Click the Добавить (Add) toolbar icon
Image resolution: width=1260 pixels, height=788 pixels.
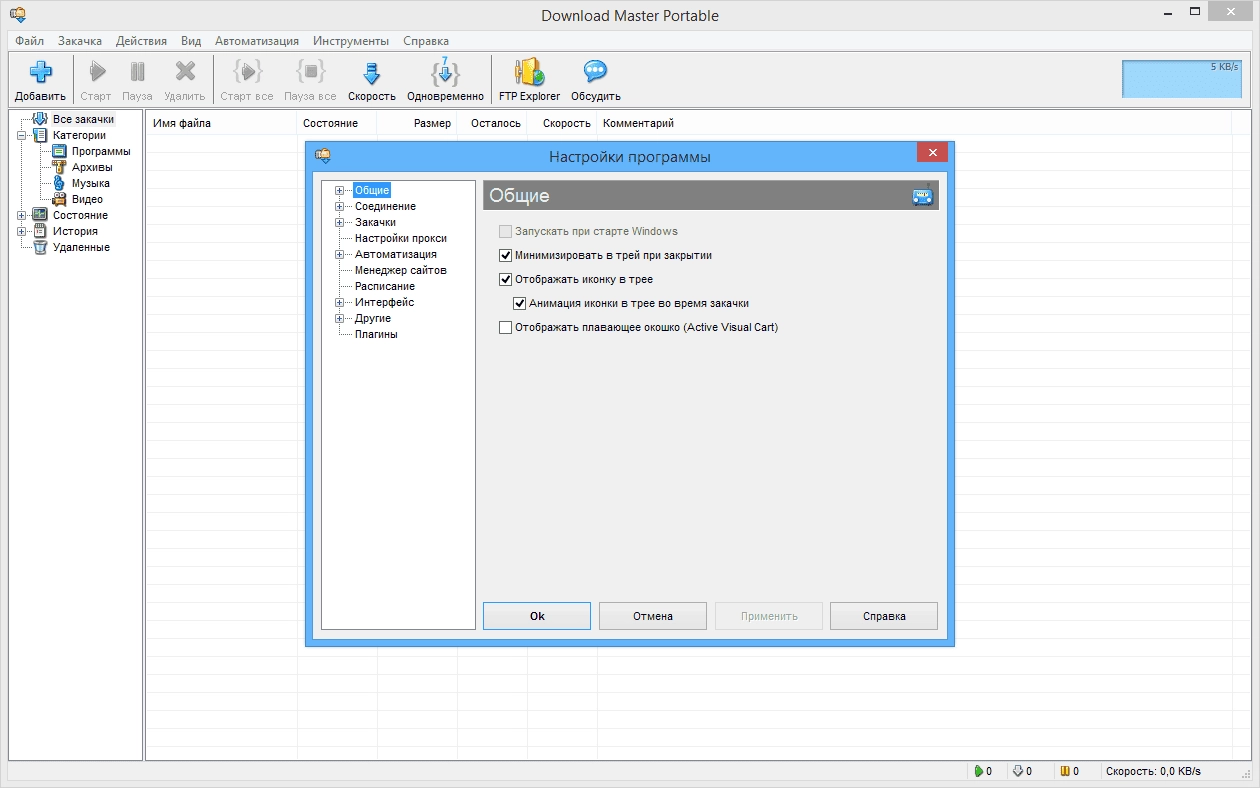[40, 72]
